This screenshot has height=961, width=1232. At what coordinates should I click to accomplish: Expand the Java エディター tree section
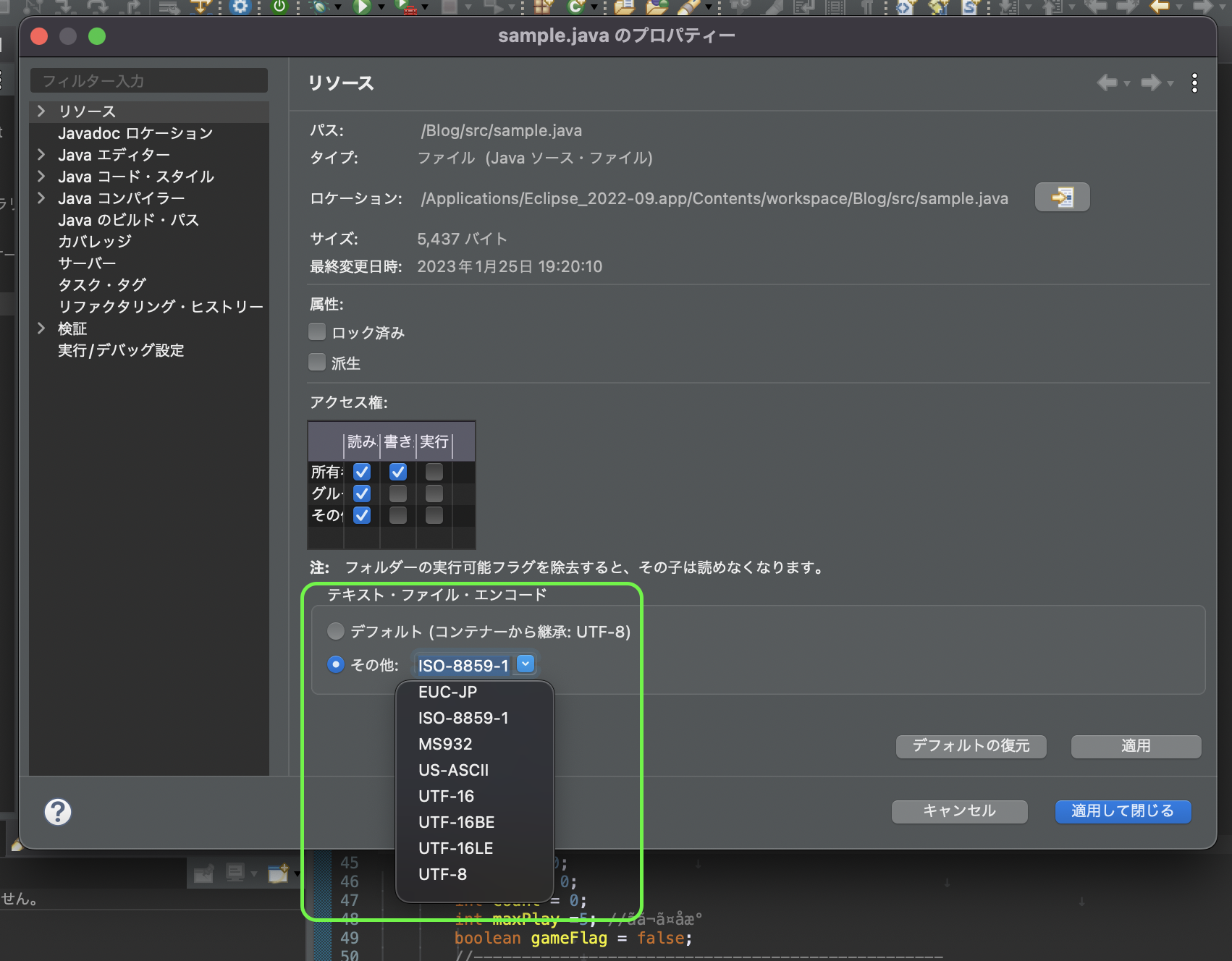42,154
